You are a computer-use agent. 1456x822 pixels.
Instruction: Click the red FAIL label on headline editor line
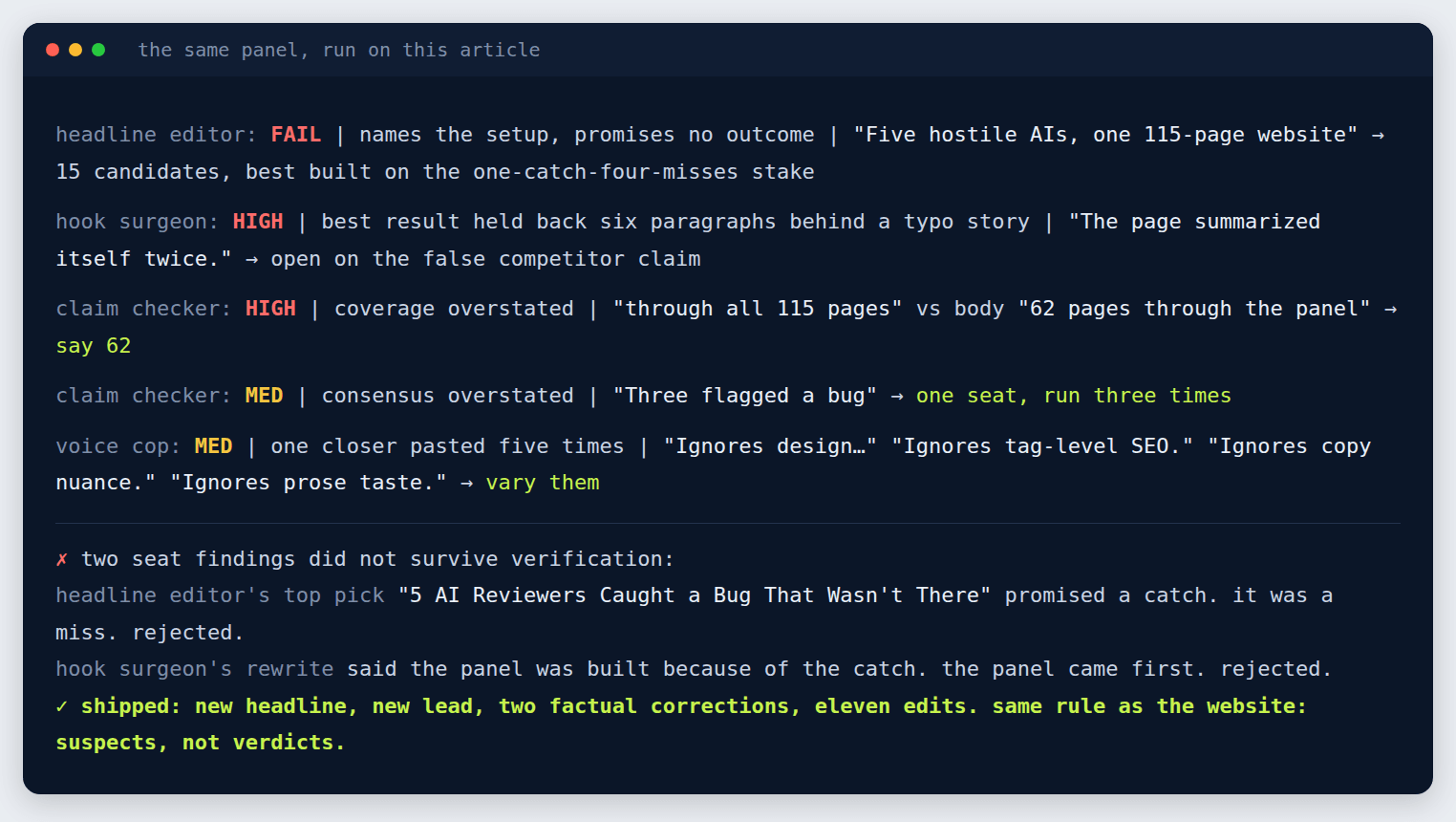tap(296, 135)
